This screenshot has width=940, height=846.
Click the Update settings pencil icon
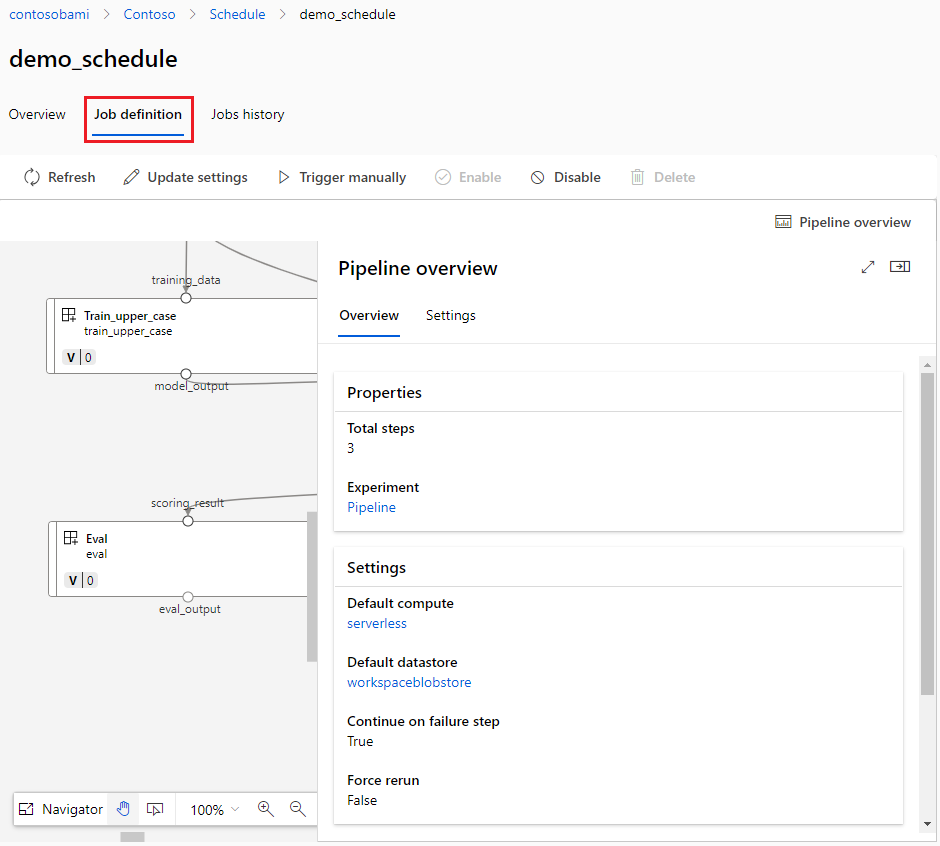(x=131, y=177)
